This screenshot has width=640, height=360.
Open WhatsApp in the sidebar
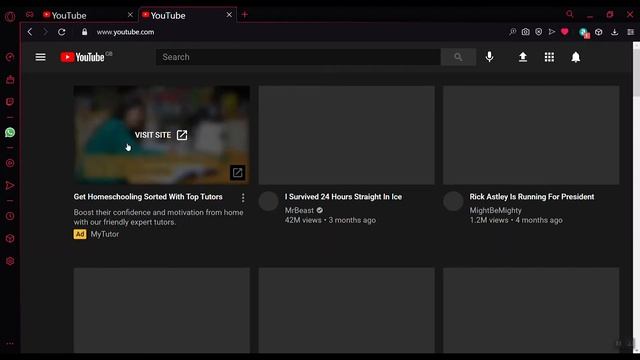tap(10, 132)
